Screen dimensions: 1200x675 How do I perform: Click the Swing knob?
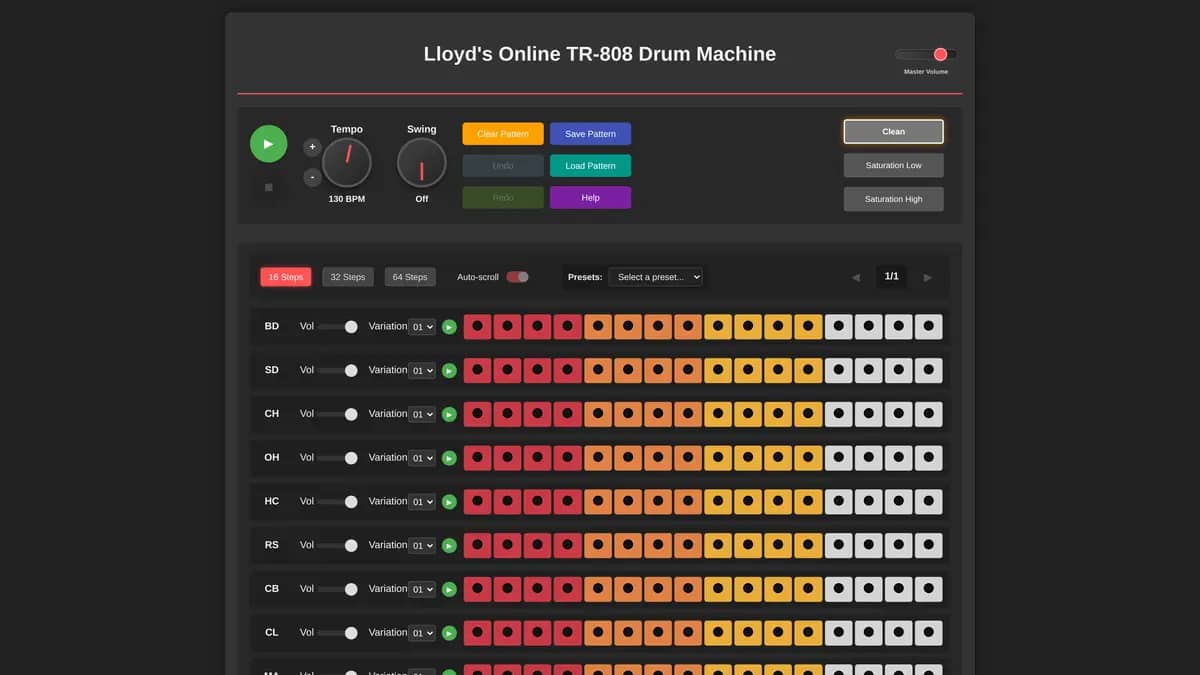422,163
